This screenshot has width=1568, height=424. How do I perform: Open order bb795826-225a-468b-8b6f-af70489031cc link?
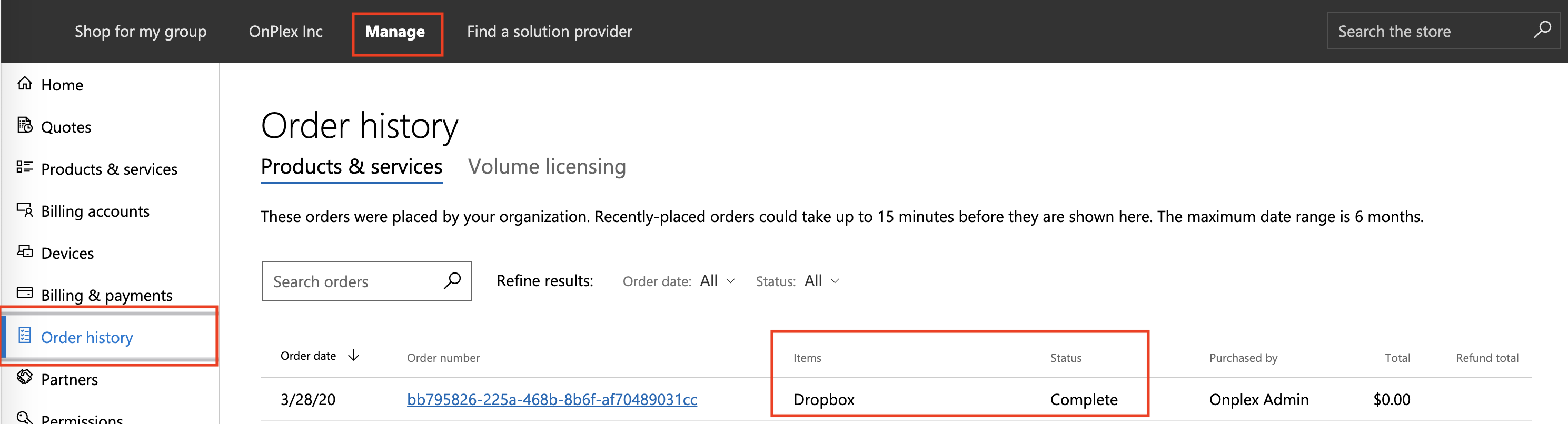tap(551, 400)
